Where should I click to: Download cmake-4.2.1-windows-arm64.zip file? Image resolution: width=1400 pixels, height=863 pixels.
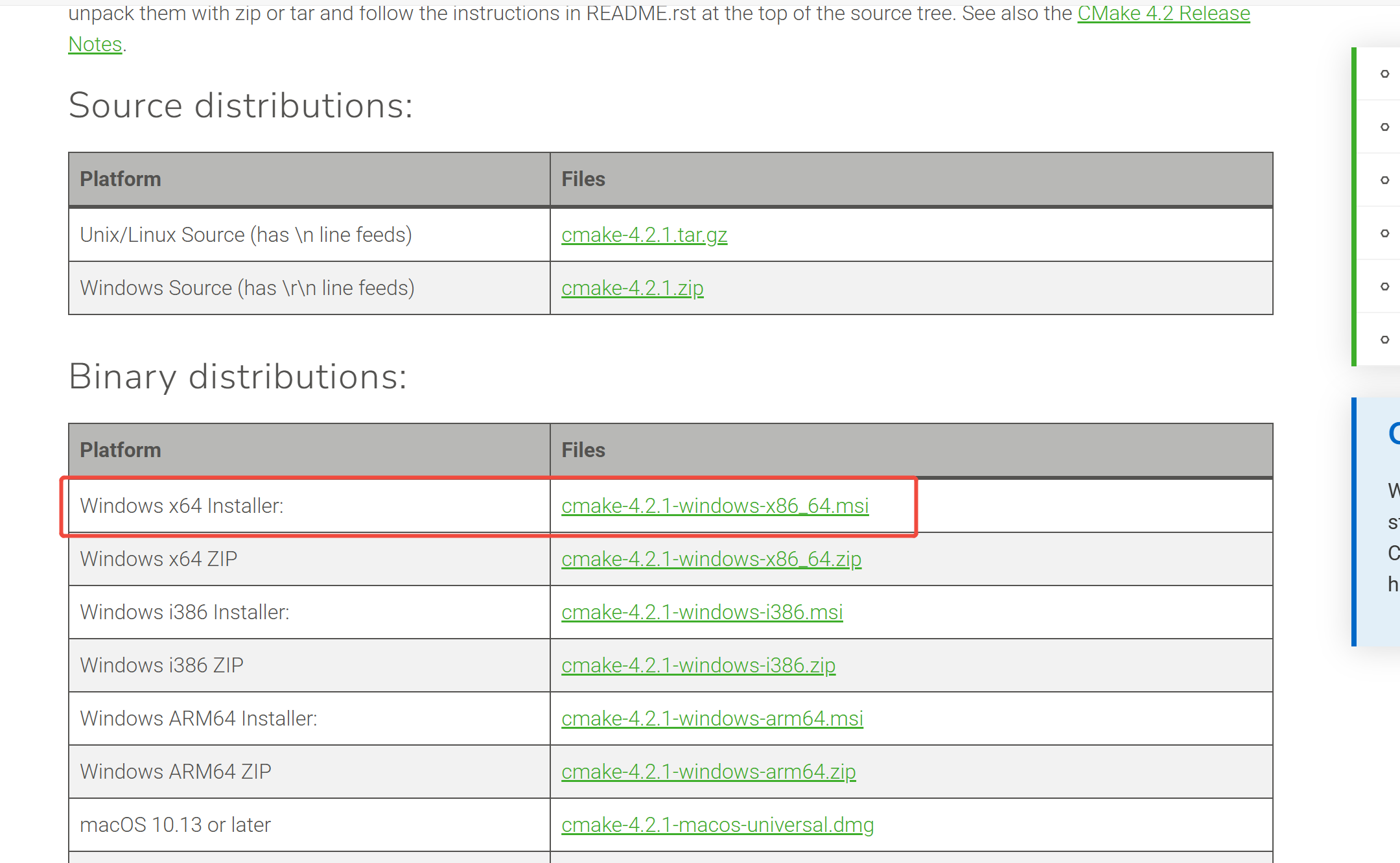(x=708, y=772)
